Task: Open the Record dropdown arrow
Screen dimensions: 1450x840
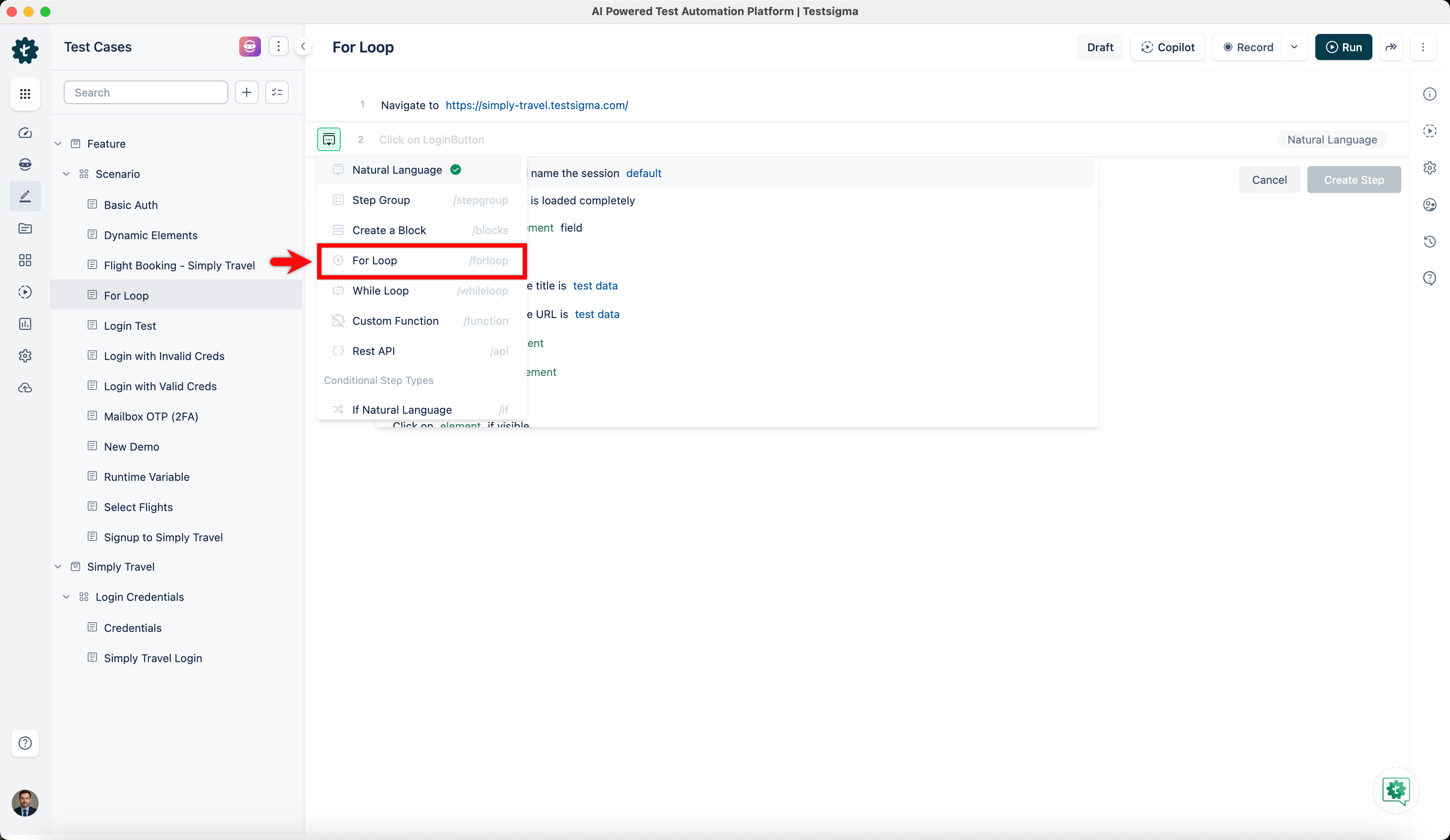Action: click(1294, 47)
